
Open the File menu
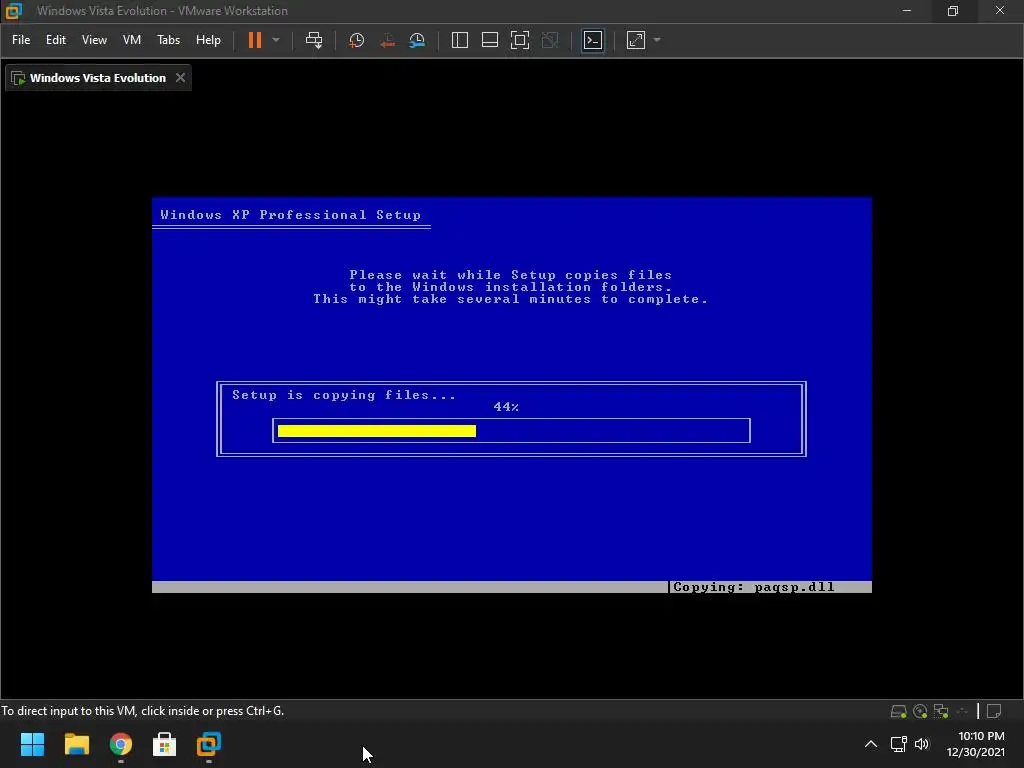click(x=21, y=40)
